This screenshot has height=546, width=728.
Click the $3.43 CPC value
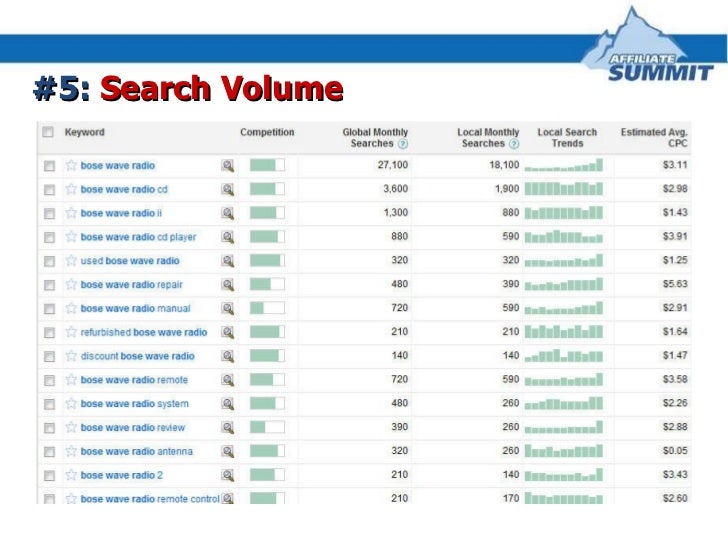click(x=675, y=474)
